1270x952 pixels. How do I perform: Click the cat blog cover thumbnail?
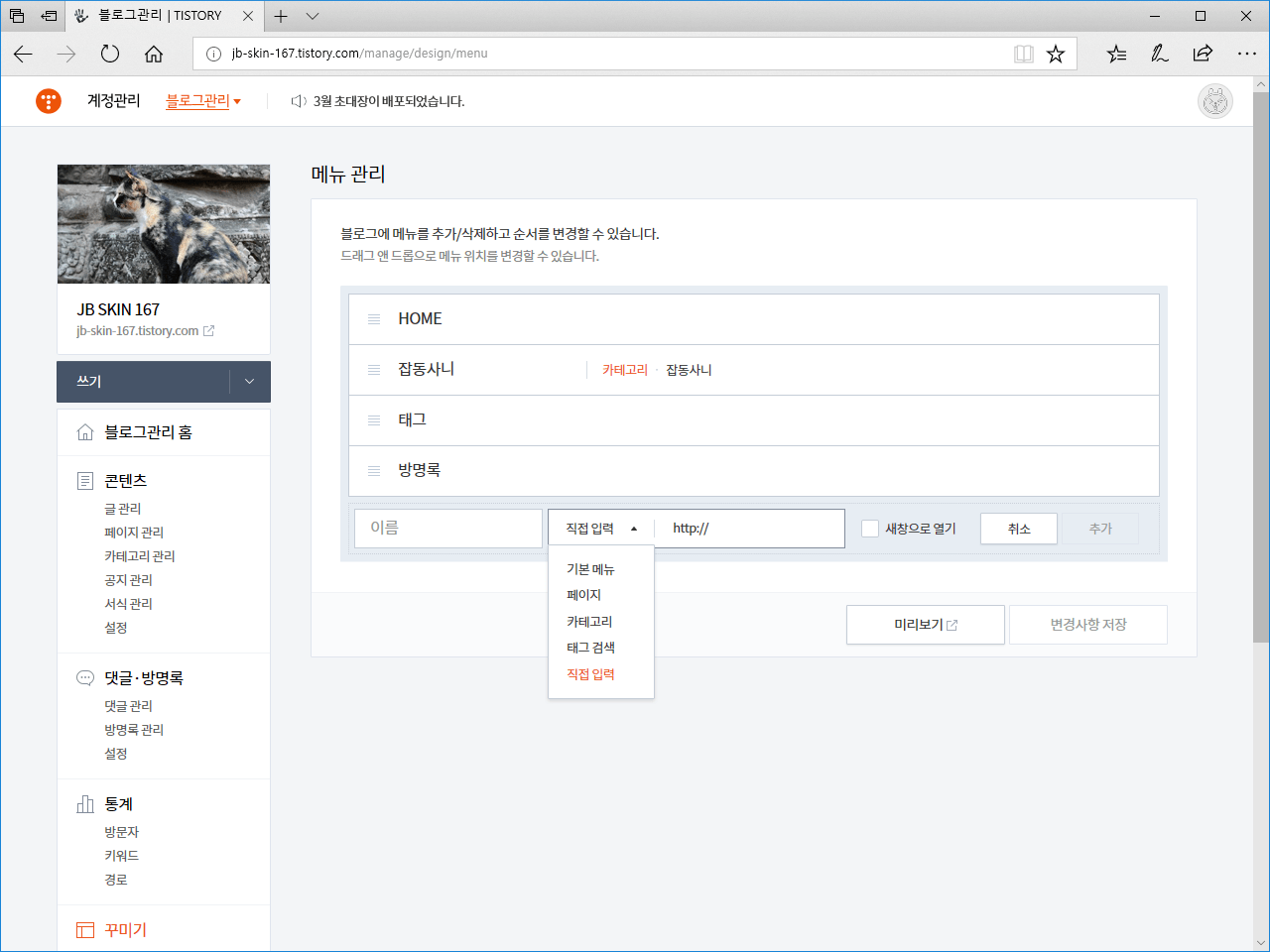pyautogui.click(x=164, y=224)
